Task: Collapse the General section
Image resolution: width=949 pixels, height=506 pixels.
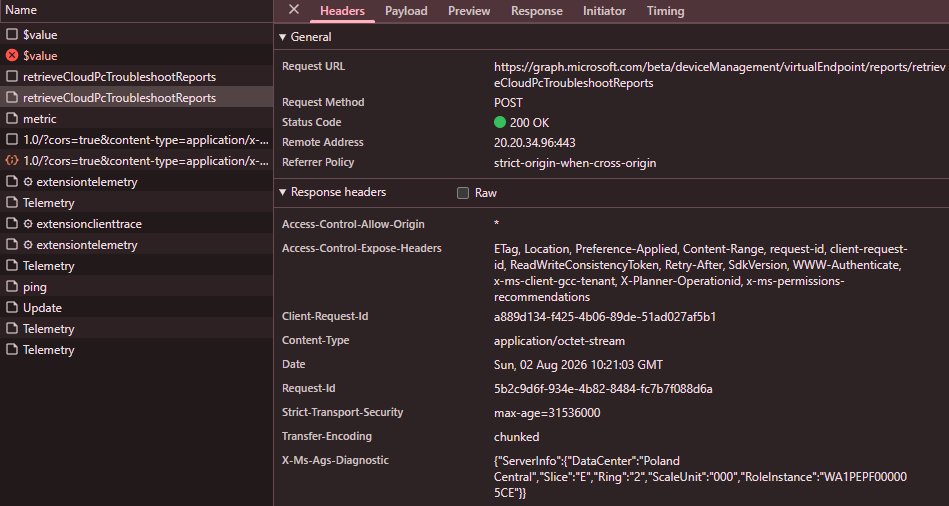Action: 282,37
